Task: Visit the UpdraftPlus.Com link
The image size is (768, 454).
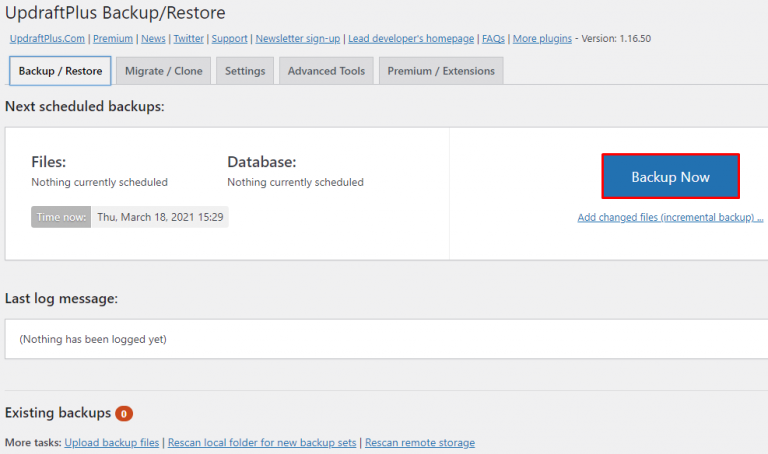Action: click(47, 39)
